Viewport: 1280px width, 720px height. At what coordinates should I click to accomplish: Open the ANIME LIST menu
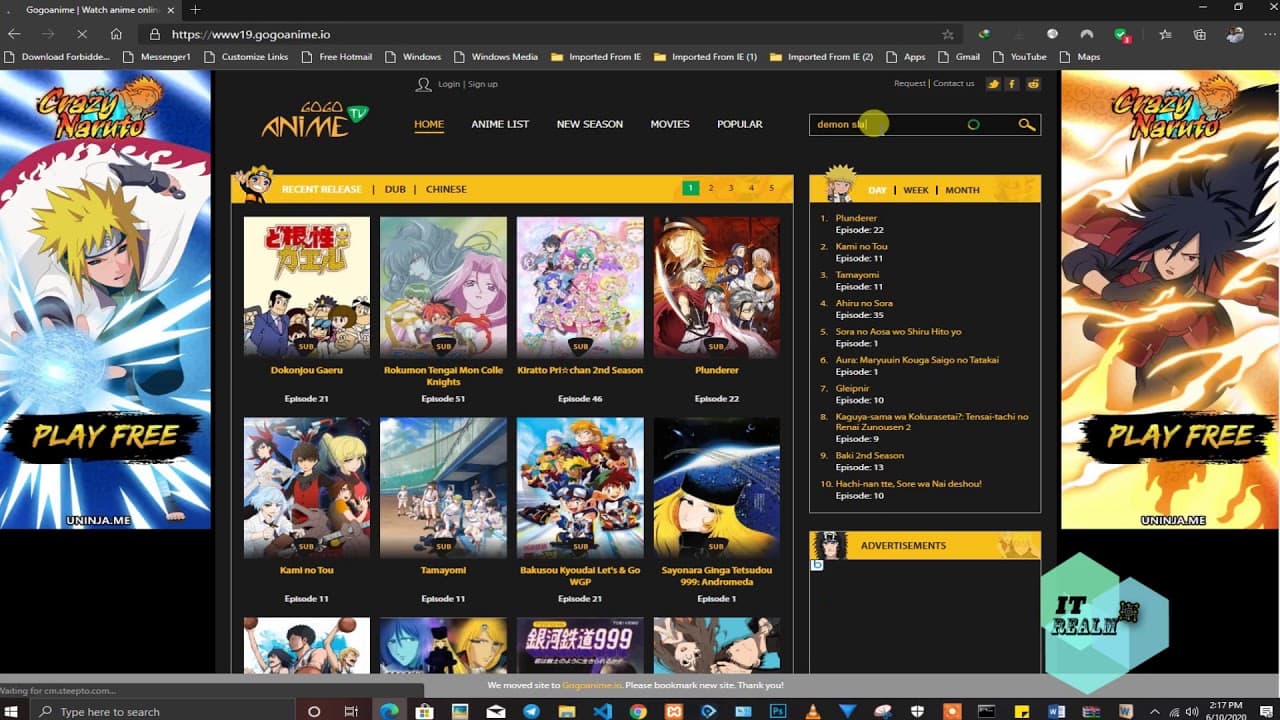500,124
